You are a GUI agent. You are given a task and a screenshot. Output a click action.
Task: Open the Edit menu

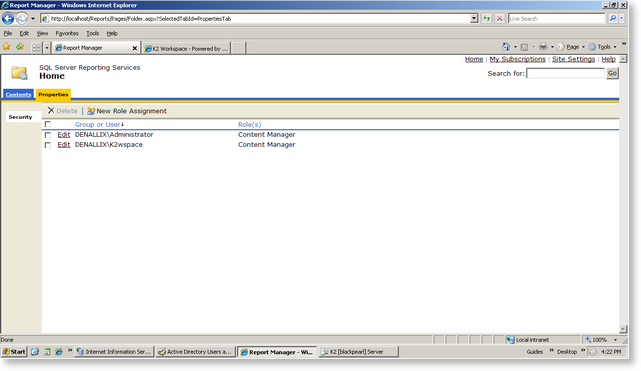24,34
